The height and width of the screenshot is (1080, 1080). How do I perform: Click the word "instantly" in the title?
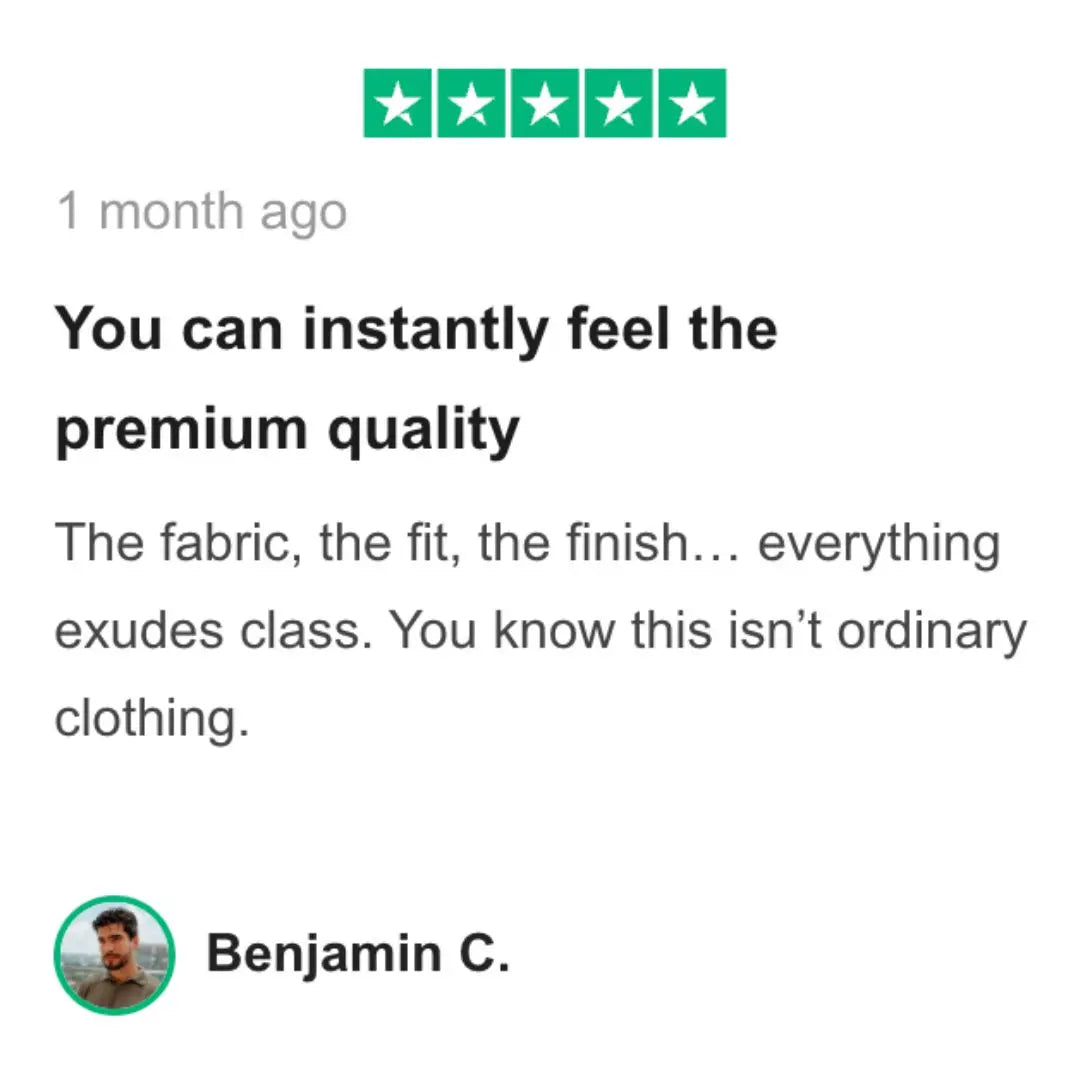pos(426,328)
